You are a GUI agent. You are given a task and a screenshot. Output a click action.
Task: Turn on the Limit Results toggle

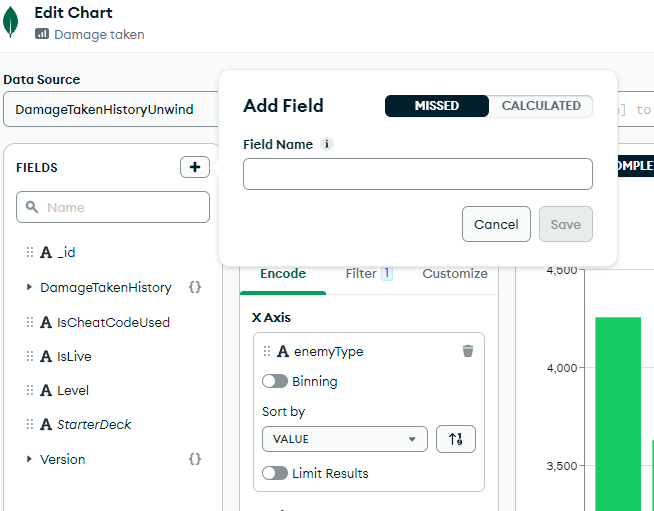tap(275, 473)
